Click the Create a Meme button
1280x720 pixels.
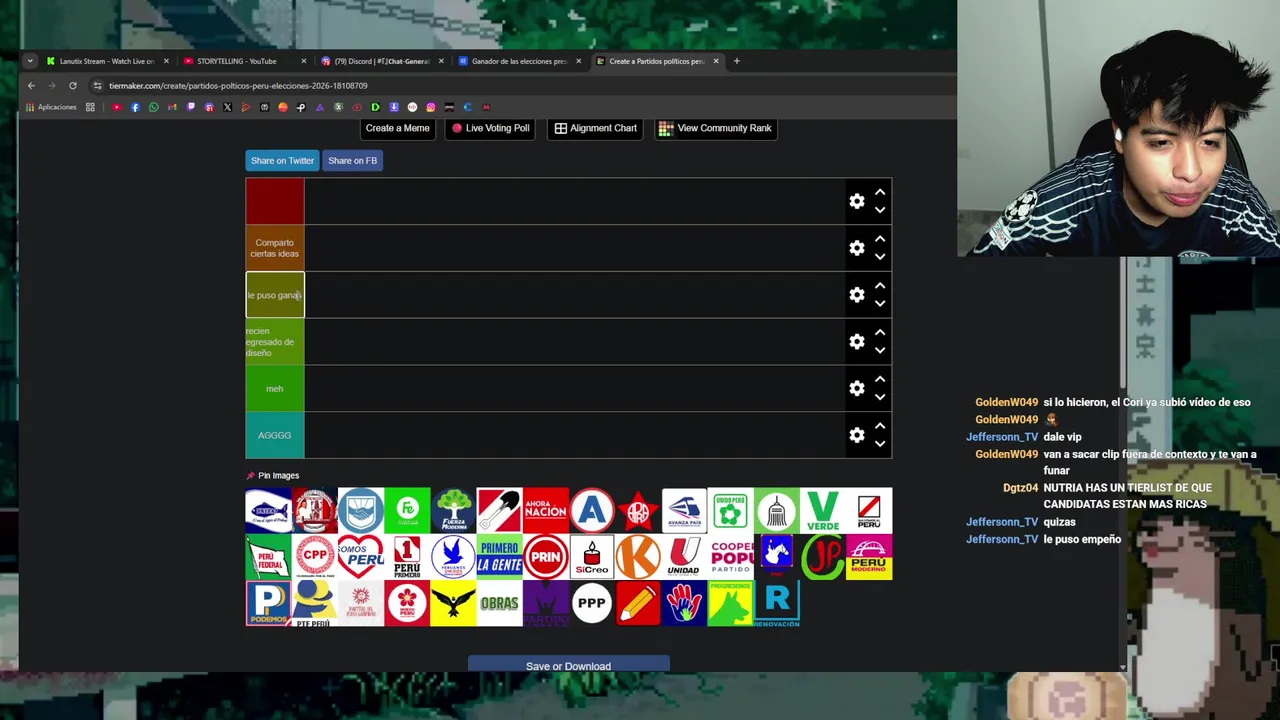coord(397,128)
